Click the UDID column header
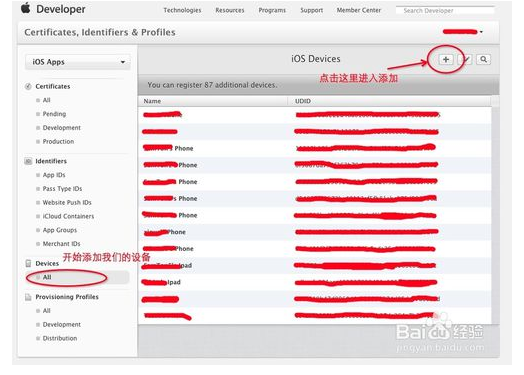 [x=303, y=101]
